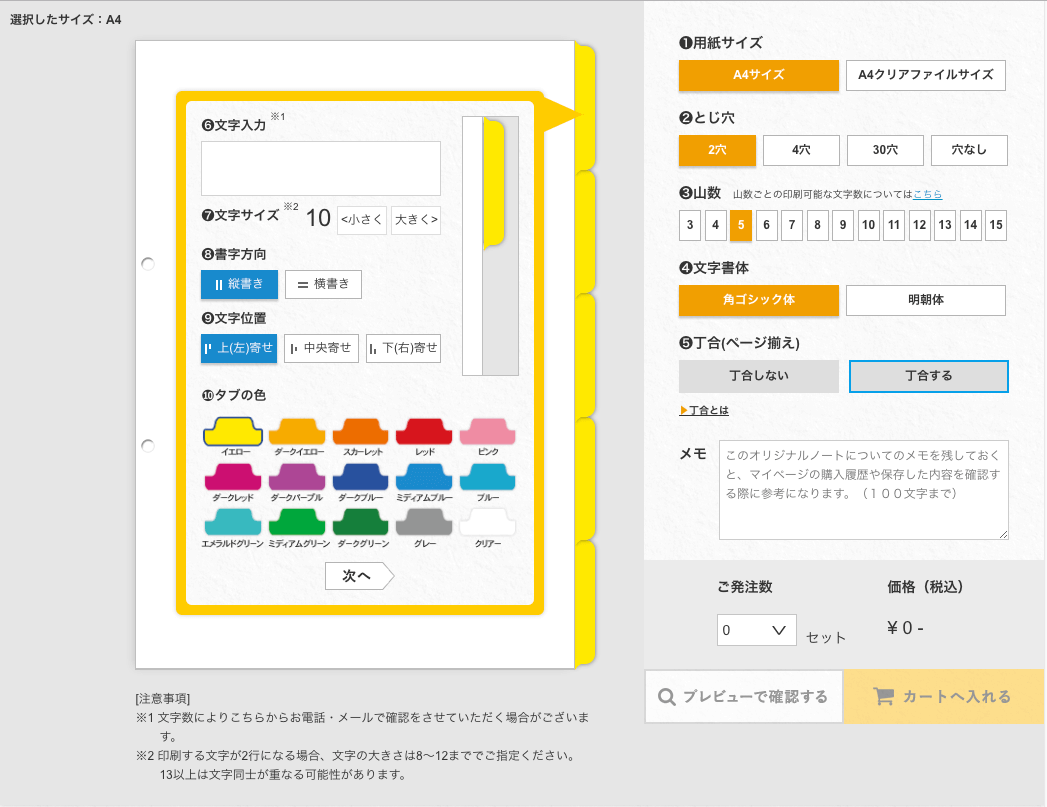
Task: Open the 丁合とは explanation link
Action: (x=708, y=410)
